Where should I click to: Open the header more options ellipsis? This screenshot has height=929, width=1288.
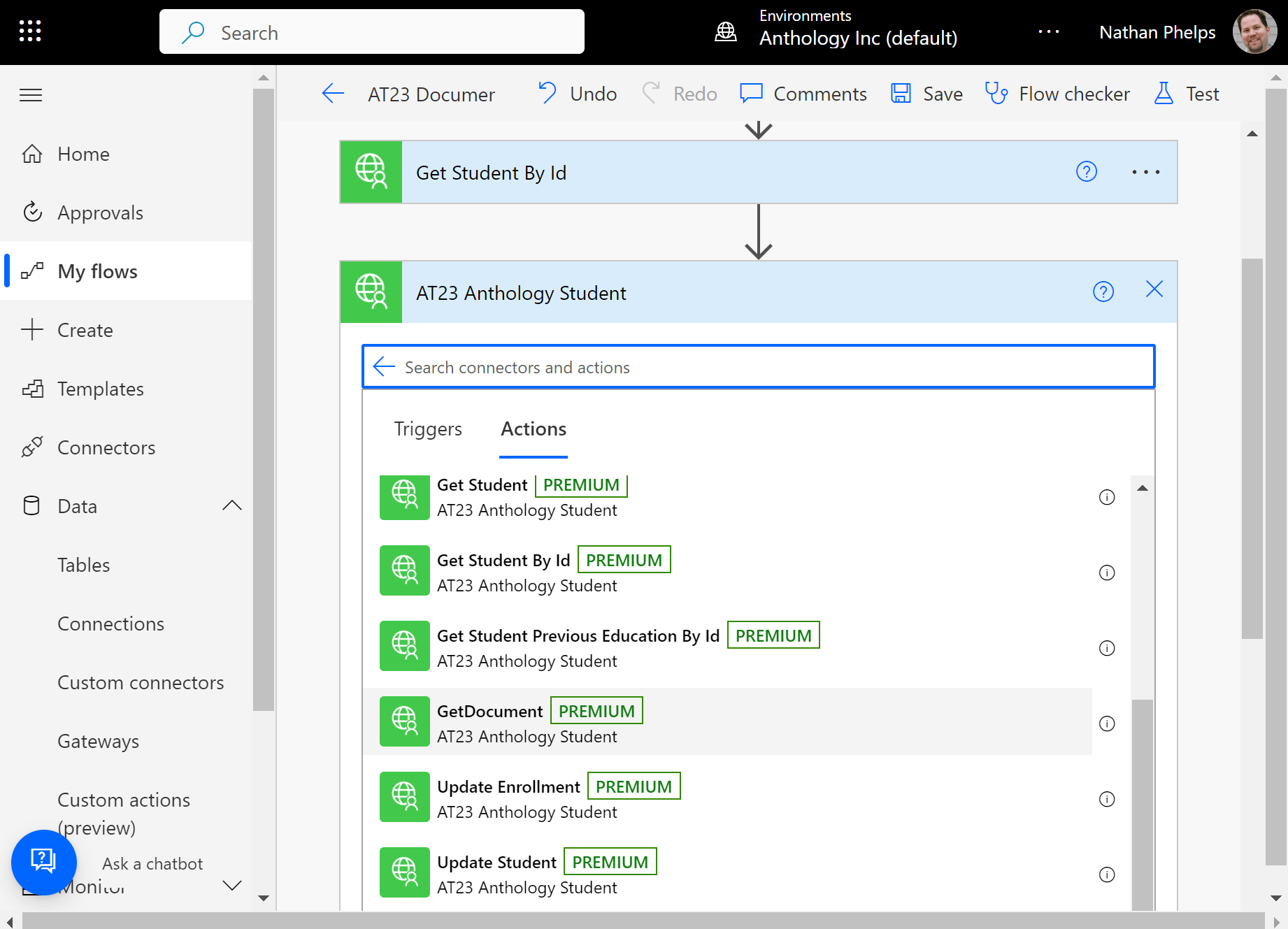click(1048, 31)
